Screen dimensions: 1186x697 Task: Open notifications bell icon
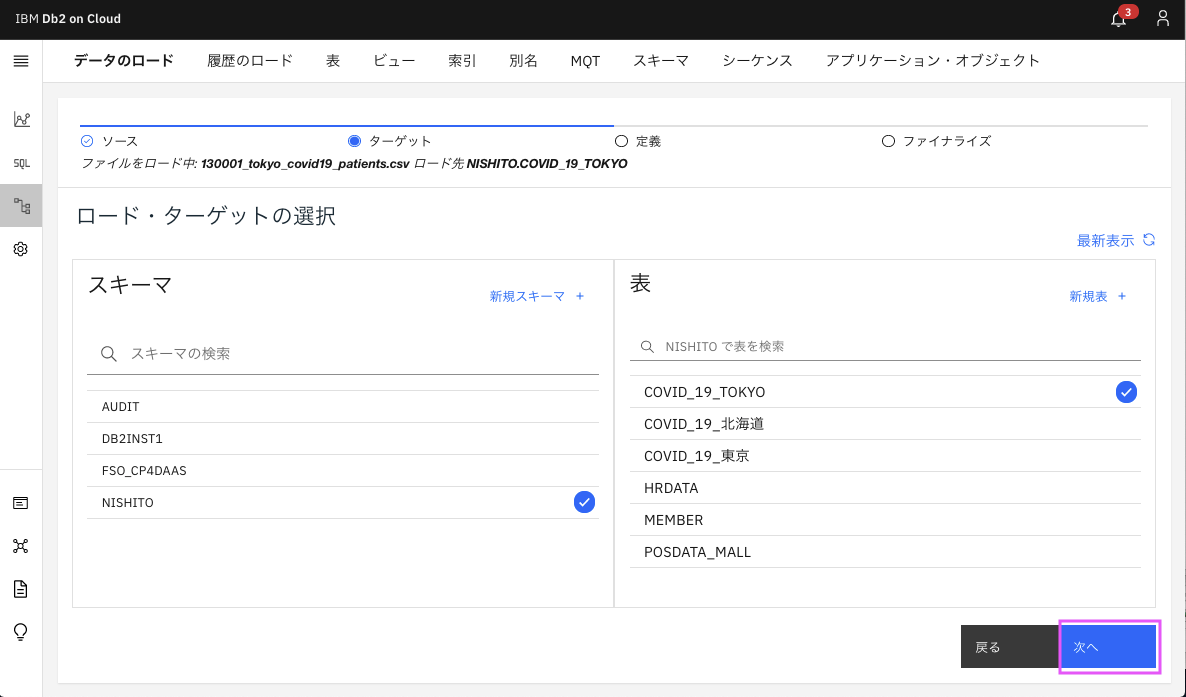coord(1119,20)
